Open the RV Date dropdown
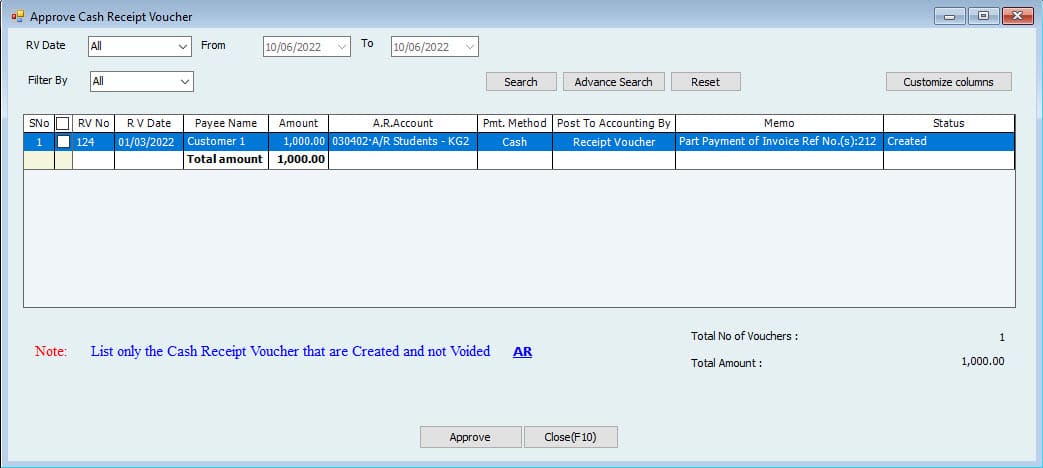 183,47
